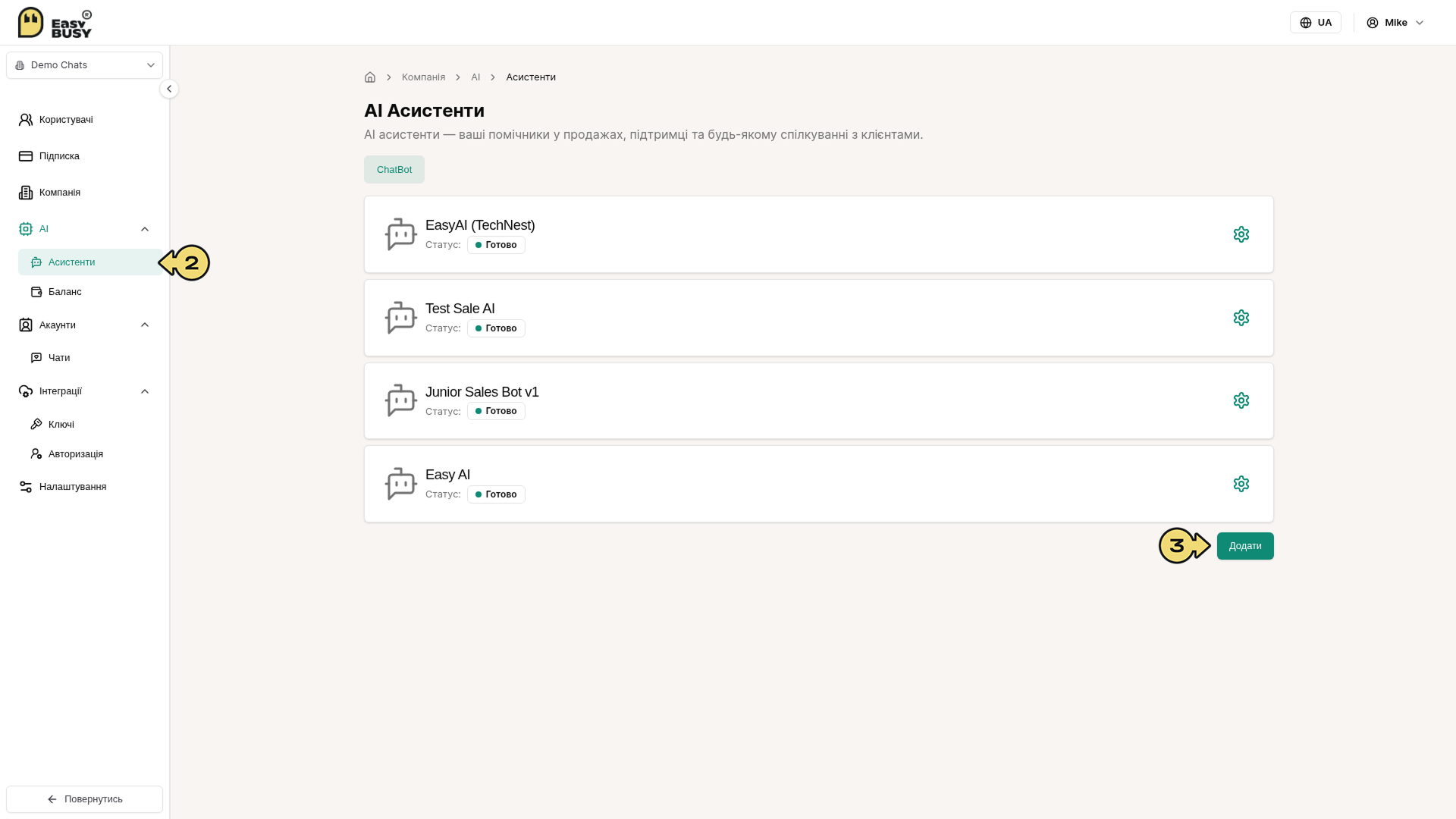This screenshot has height=819, width=1456.
Task: Open Ключі under Інтеграції
Action: coord(90,425)
